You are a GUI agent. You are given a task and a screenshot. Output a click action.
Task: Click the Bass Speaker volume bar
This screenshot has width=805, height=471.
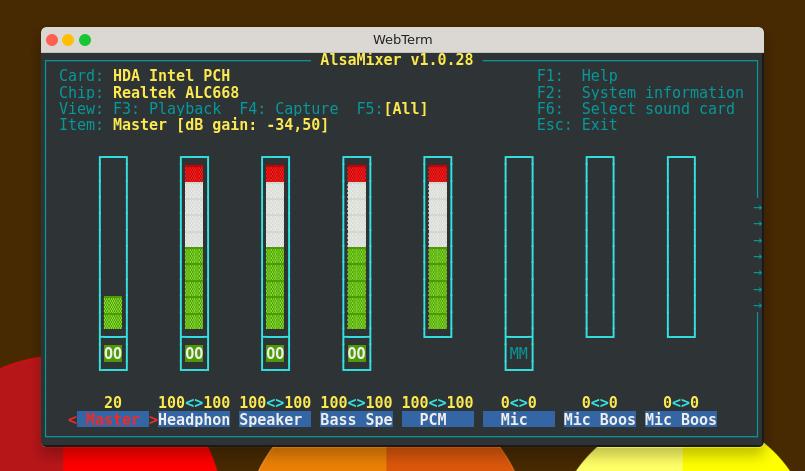click(356, 247)
